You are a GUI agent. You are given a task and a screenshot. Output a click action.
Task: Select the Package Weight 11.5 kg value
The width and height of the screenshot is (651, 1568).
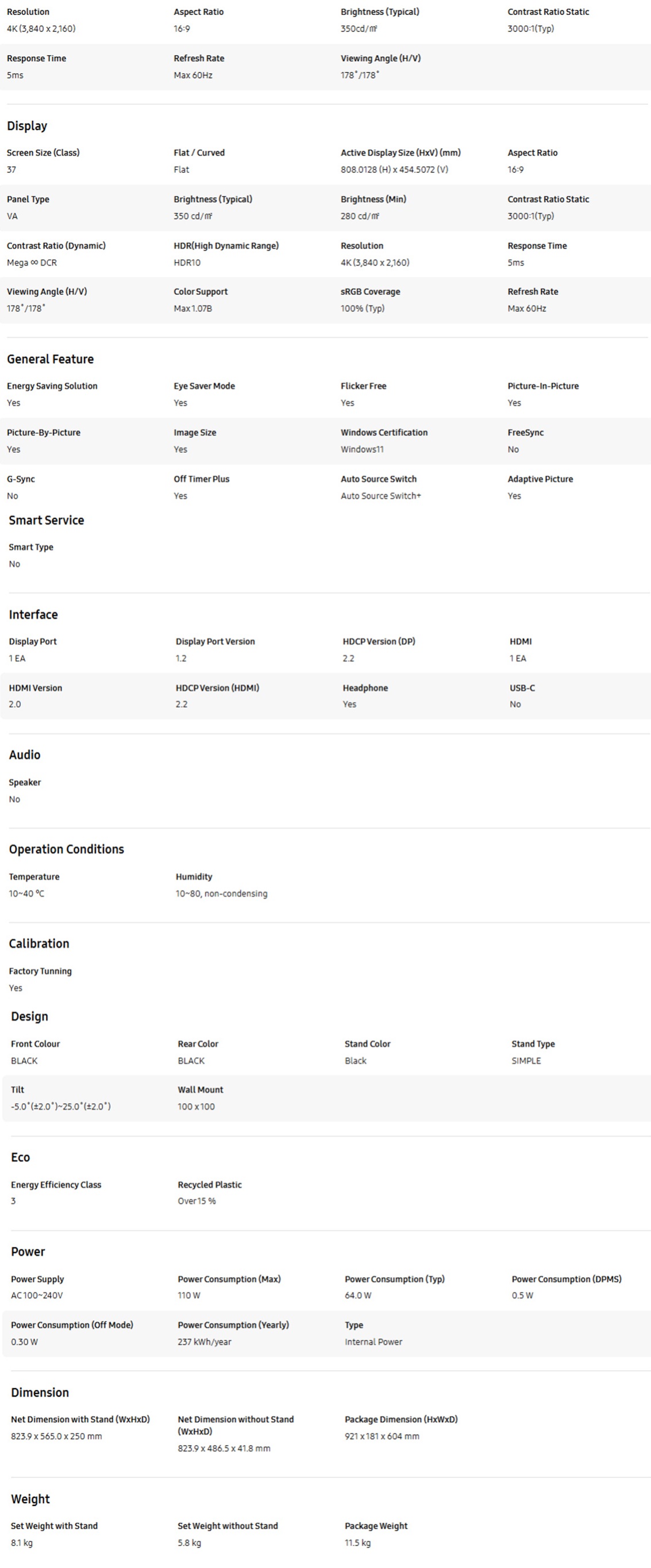coord(357,1543)
